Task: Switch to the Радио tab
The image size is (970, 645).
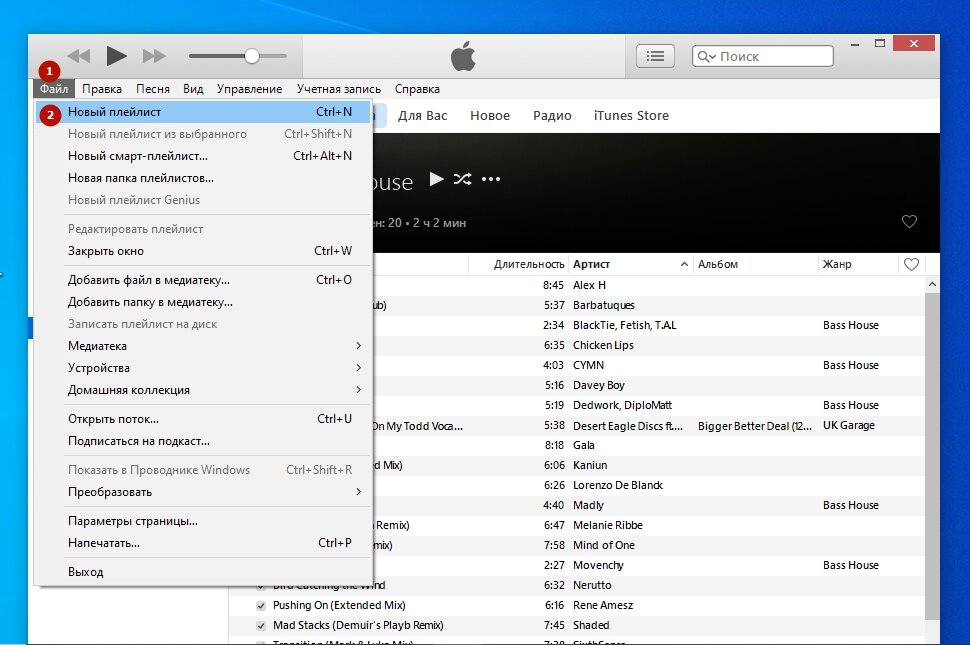Action: [x=552, y=116]
